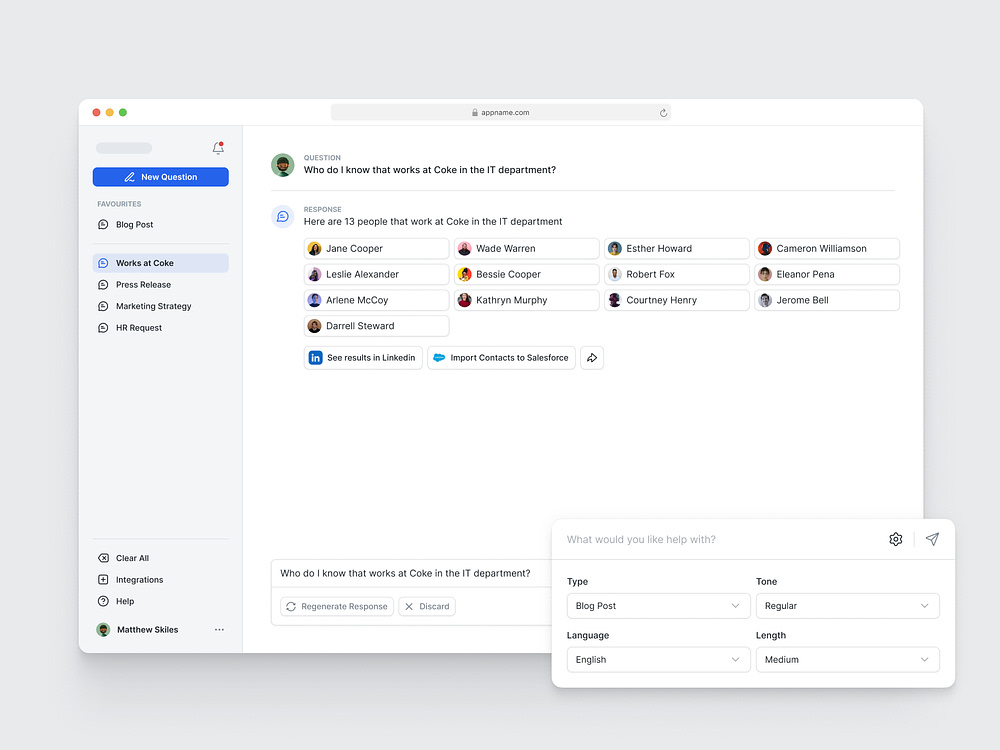This screenshot has height=750, width=1000.
Task: Click the question author avatar
Action: [283, 165]
